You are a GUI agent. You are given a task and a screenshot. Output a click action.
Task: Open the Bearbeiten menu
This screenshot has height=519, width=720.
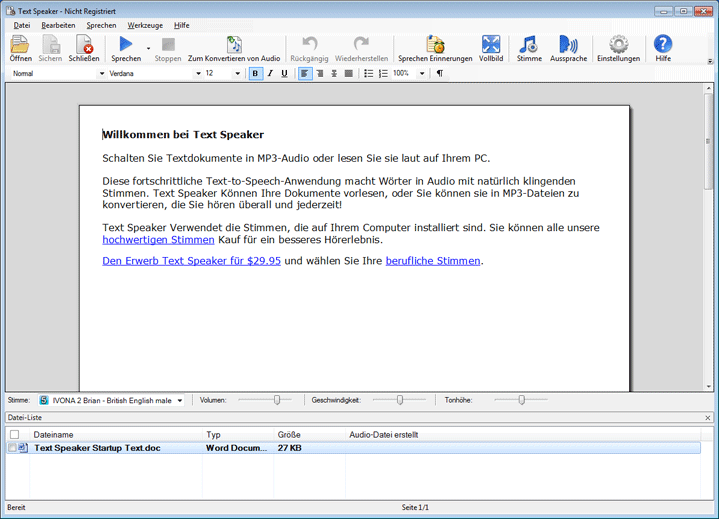58,25
